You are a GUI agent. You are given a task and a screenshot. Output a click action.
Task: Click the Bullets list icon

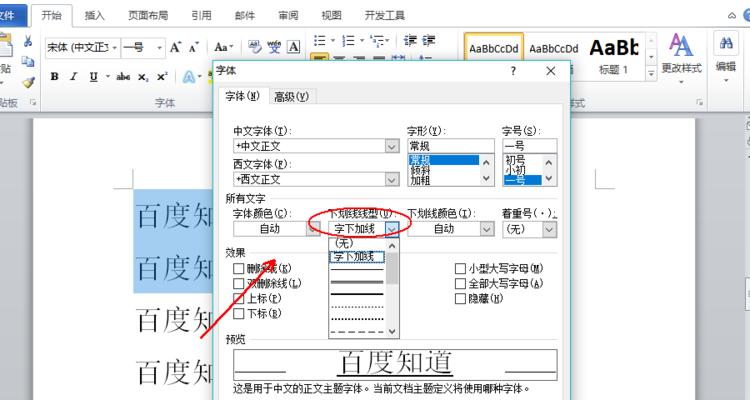click(320, 40)
